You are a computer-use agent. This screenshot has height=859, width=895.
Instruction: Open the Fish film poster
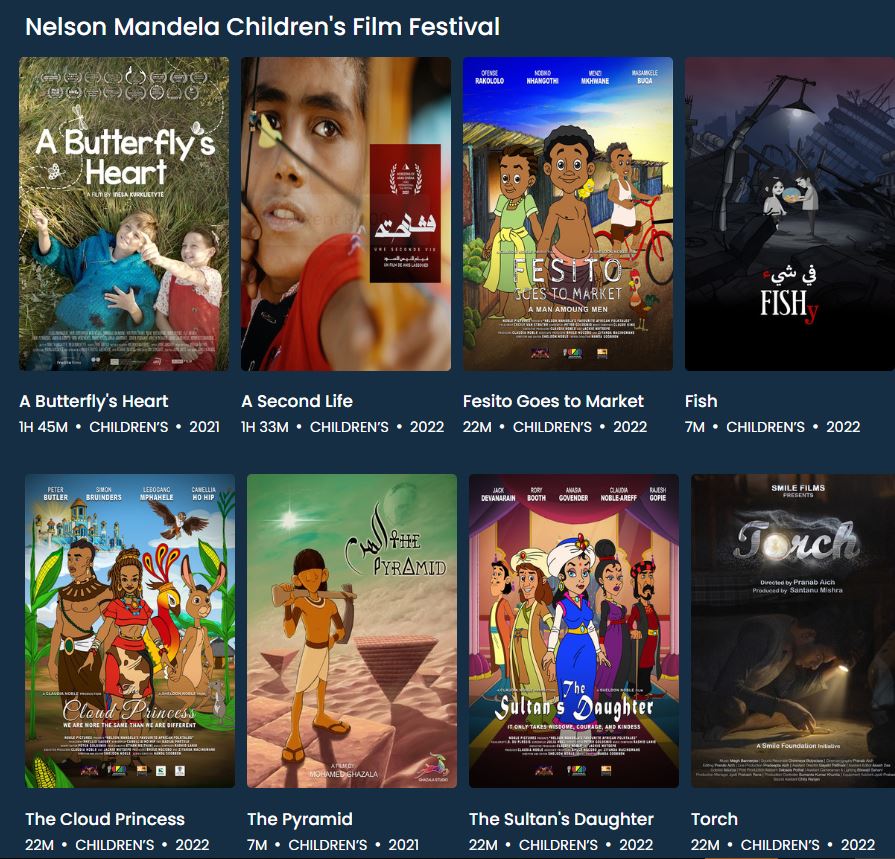790,213
